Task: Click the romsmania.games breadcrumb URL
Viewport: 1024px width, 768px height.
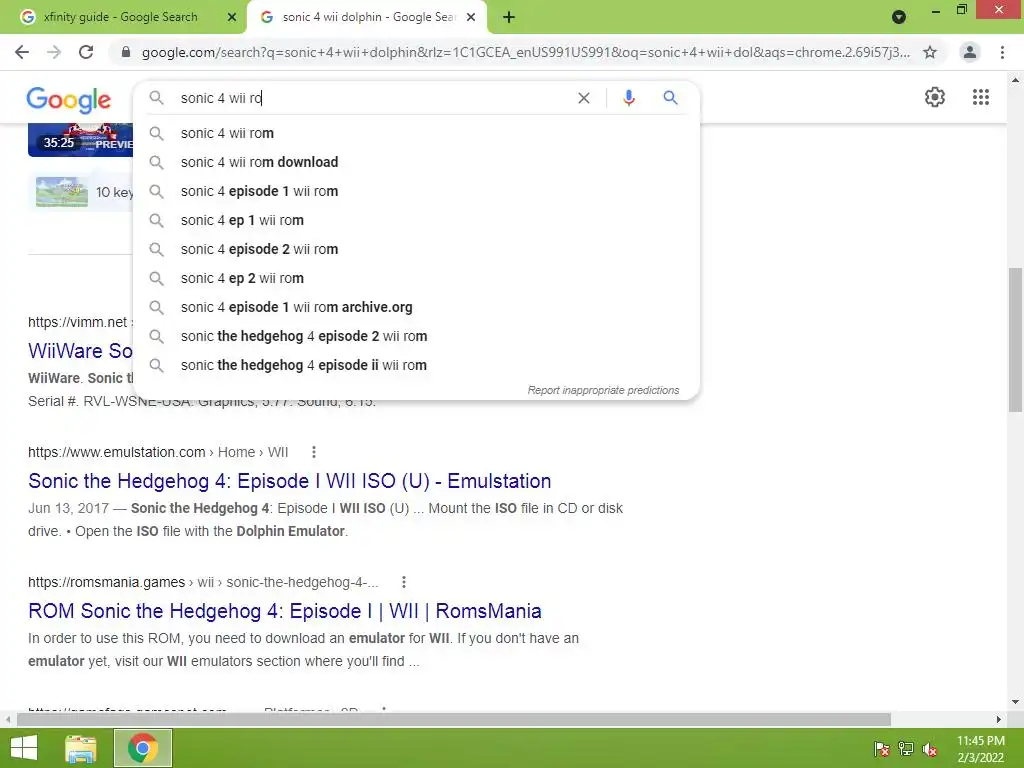Action: pyautogui.click(x=203, y=582)
